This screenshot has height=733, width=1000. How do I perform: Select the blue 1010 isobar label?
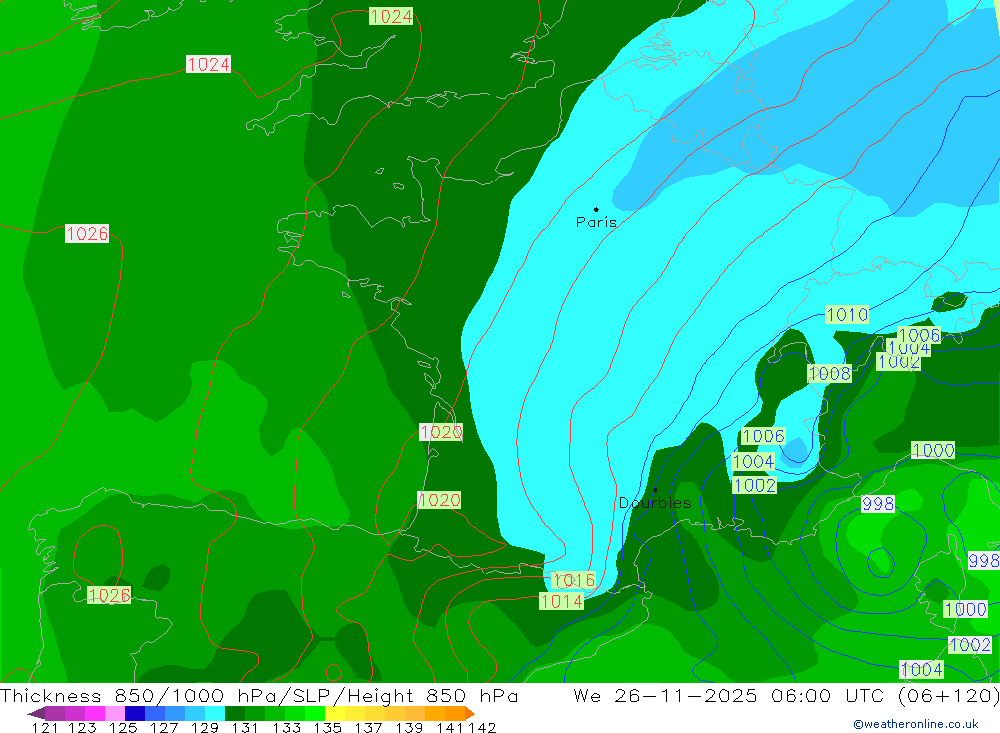847,315
